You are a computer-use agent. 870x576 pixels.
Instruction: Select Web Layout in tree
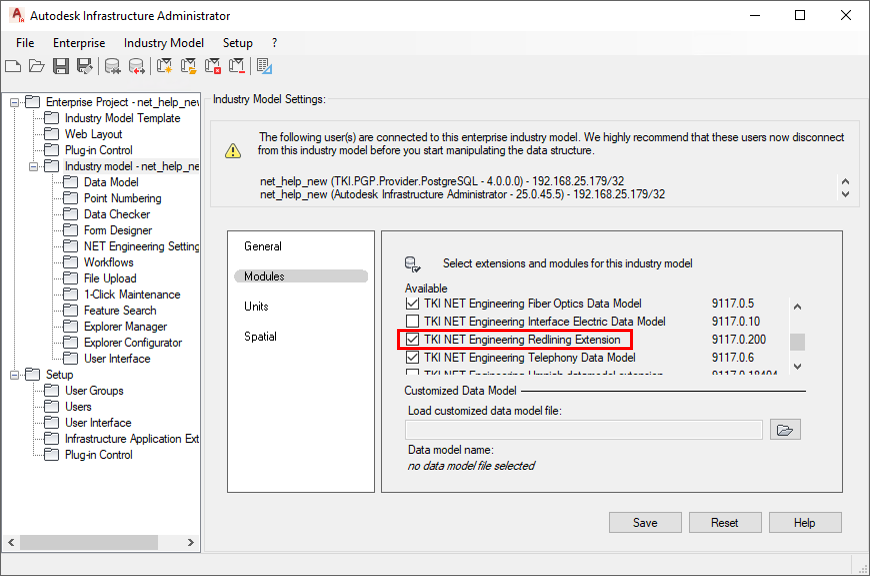[x=93, y=134]
